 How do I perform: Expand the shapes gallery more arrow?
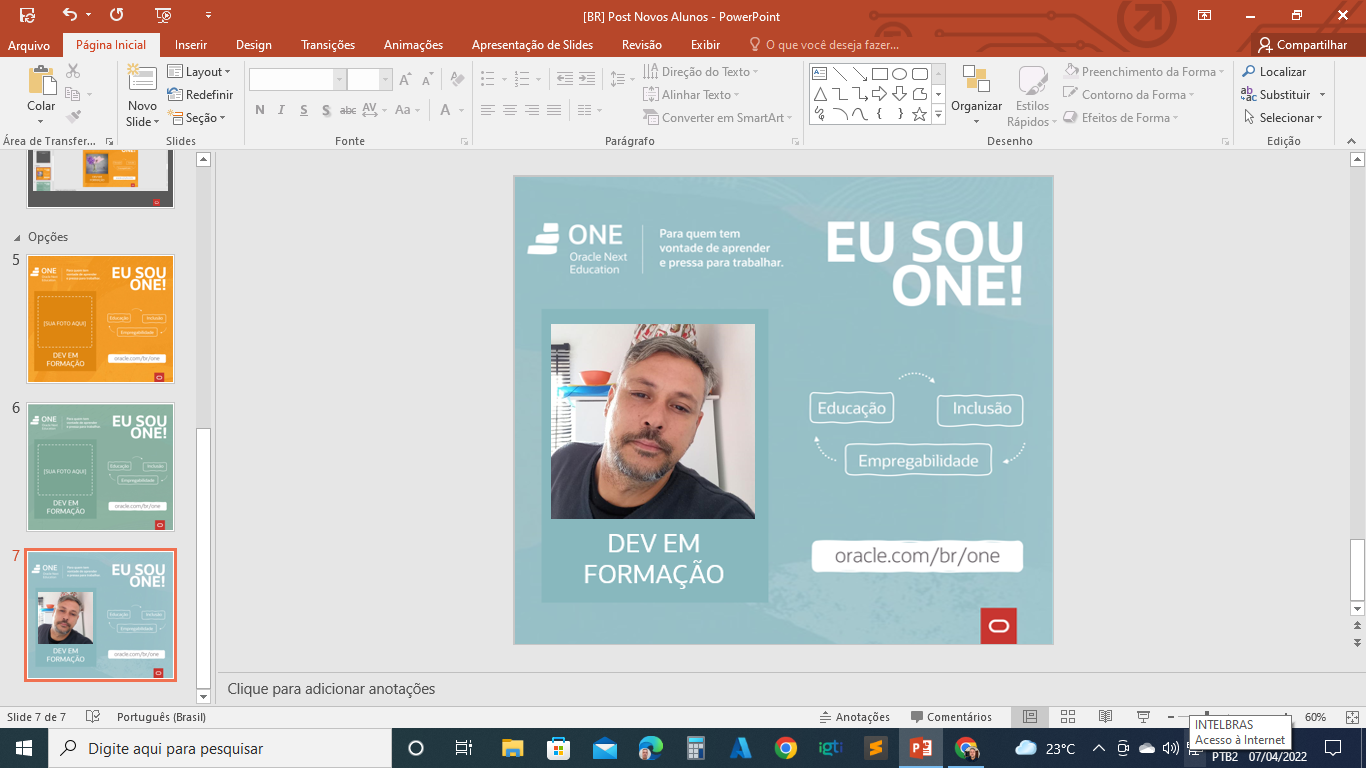tap(937, 115)
